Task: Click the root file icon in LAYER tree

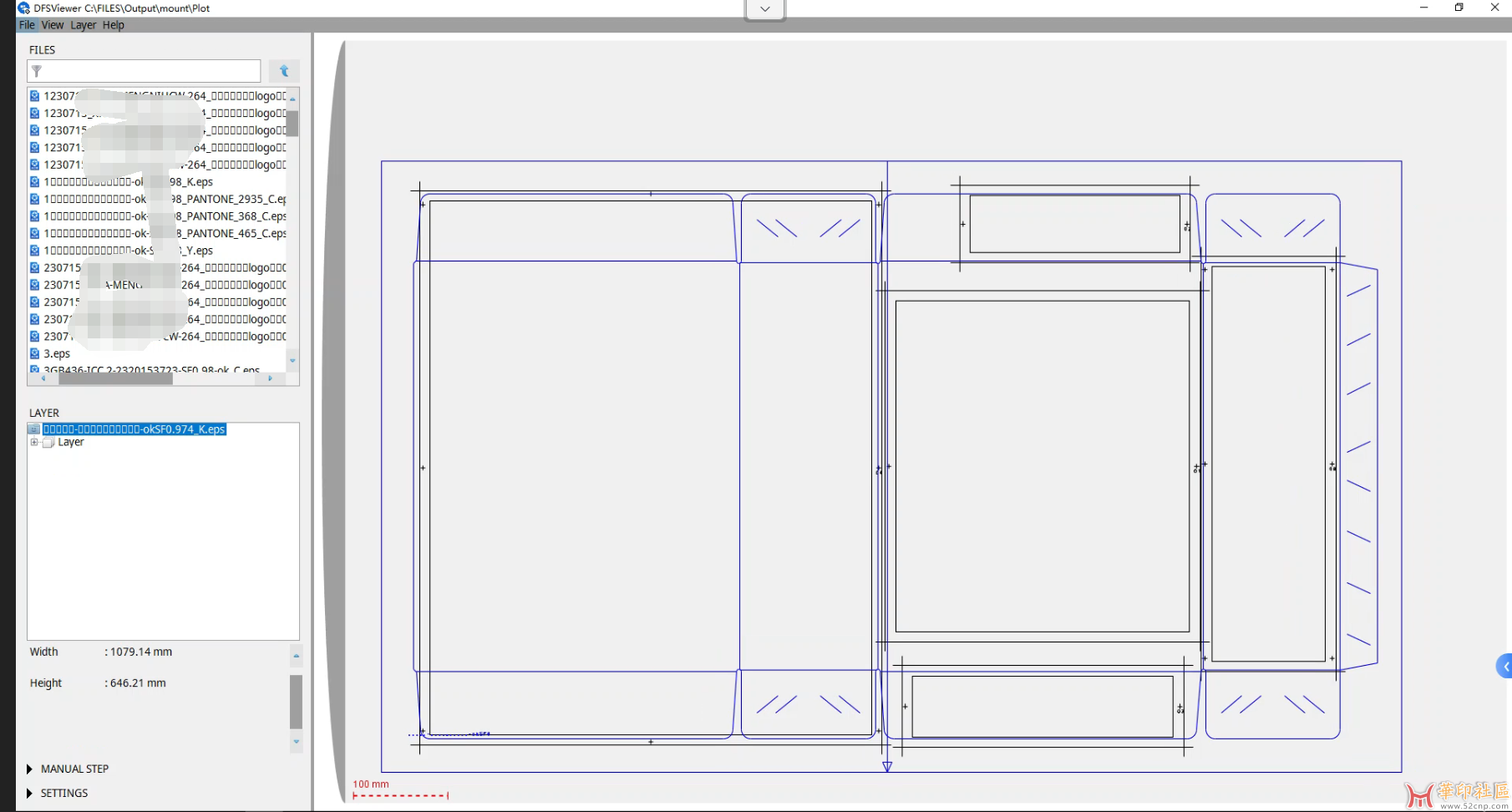Action: [x=34, y=429]
